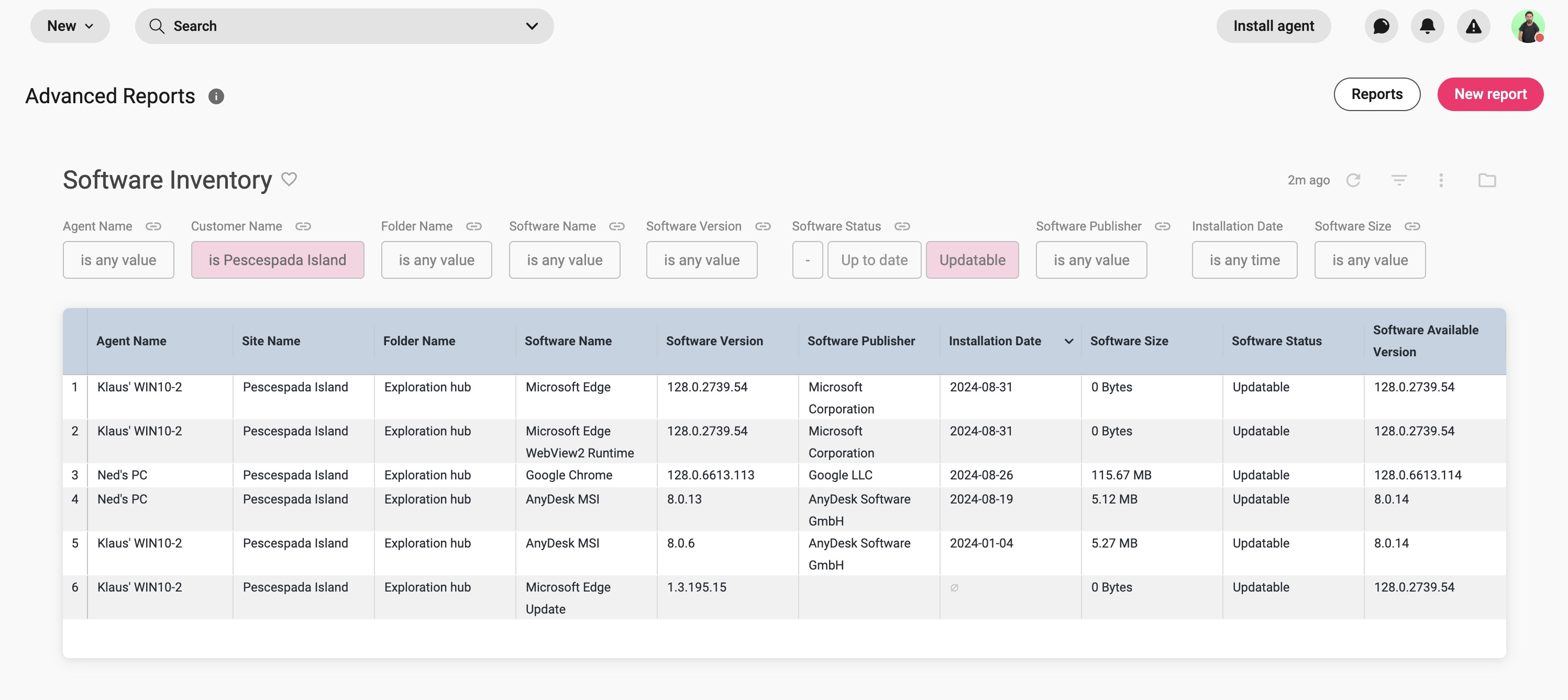The width and height of the screenshot is (1568, 700).
Task: Sort by Software Available Version column header
Action: [1425, 341]
